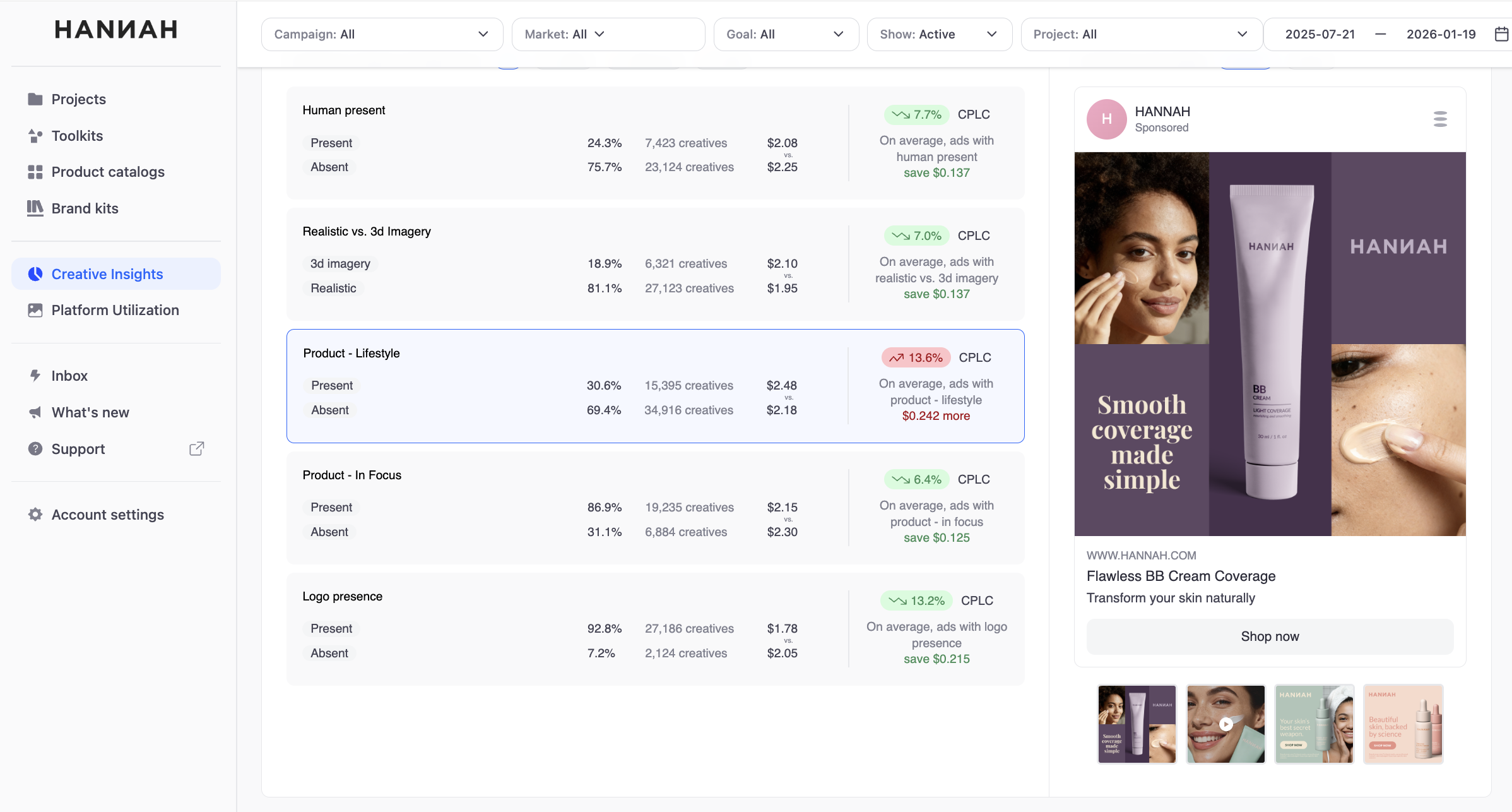Click the calendar icon beside the dates

(x=1501, y=34)
